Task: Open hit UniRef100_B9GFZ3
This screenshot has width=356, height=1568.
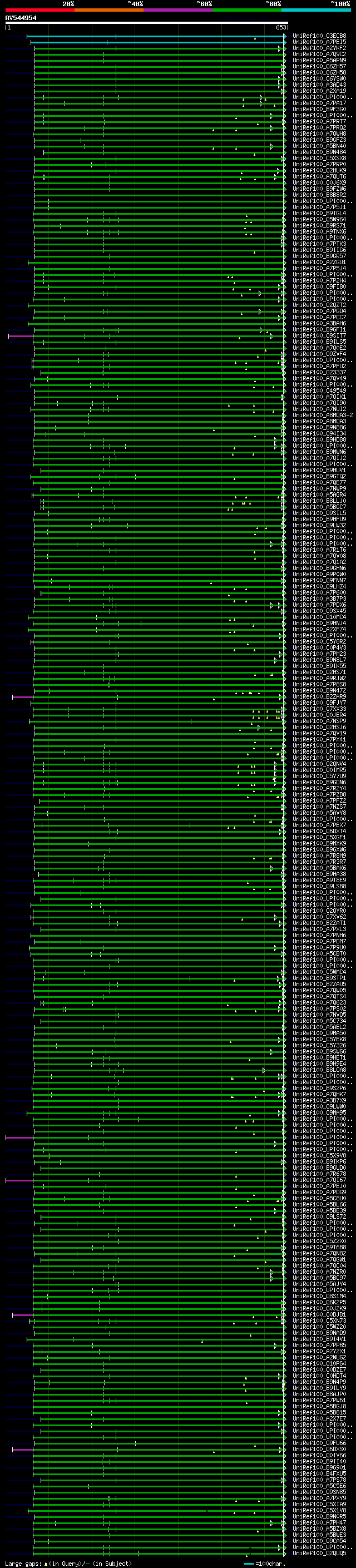Action: 319,140
